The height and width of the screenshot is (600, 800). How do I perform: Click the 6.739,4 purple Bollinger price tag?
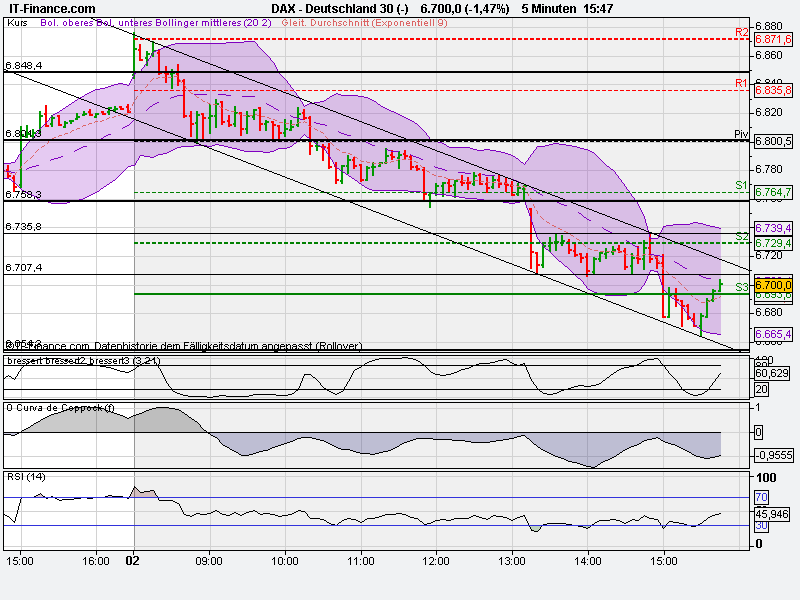(773, 228)
